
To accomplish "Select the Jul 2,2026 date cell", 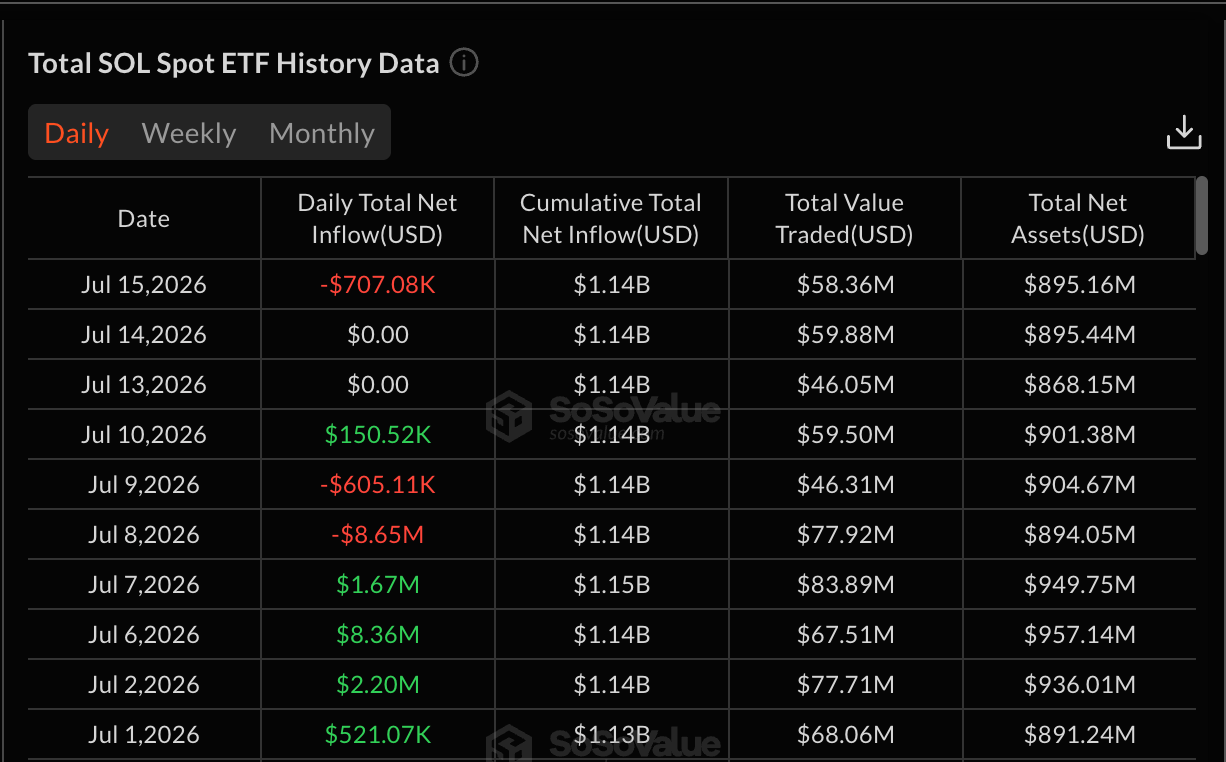I will click(x=144, y=685).
